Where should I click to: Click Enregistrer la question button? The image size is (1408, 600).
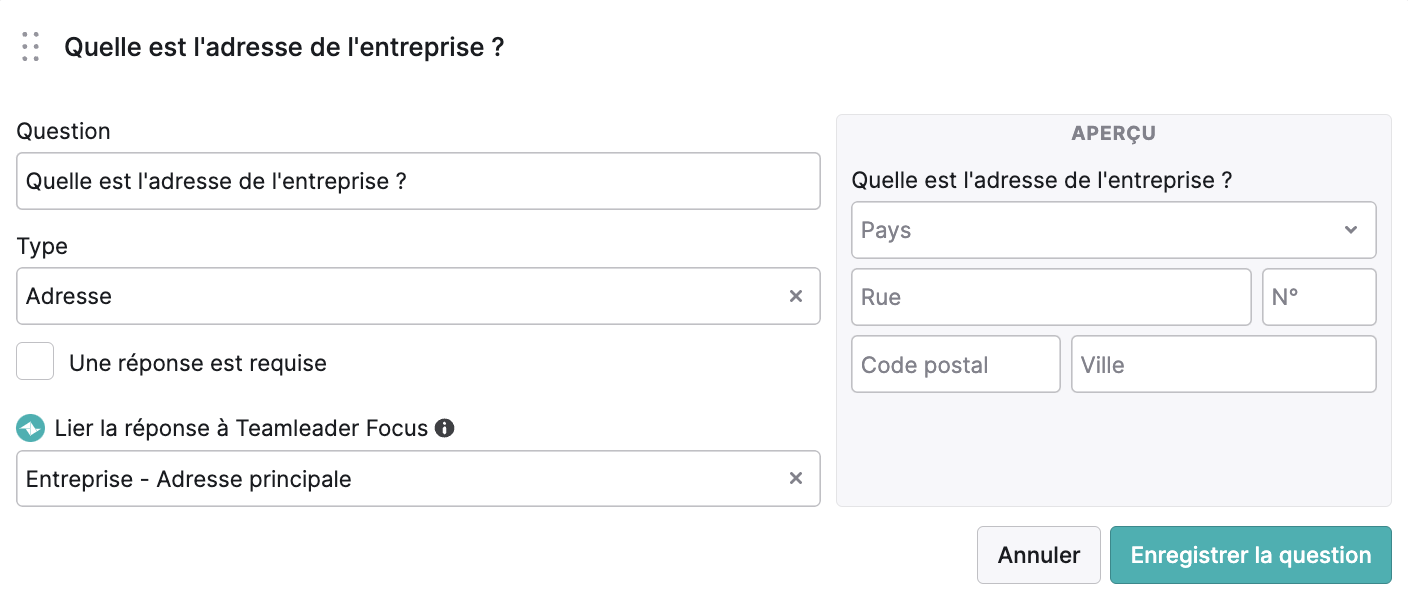click(1251, 555)
